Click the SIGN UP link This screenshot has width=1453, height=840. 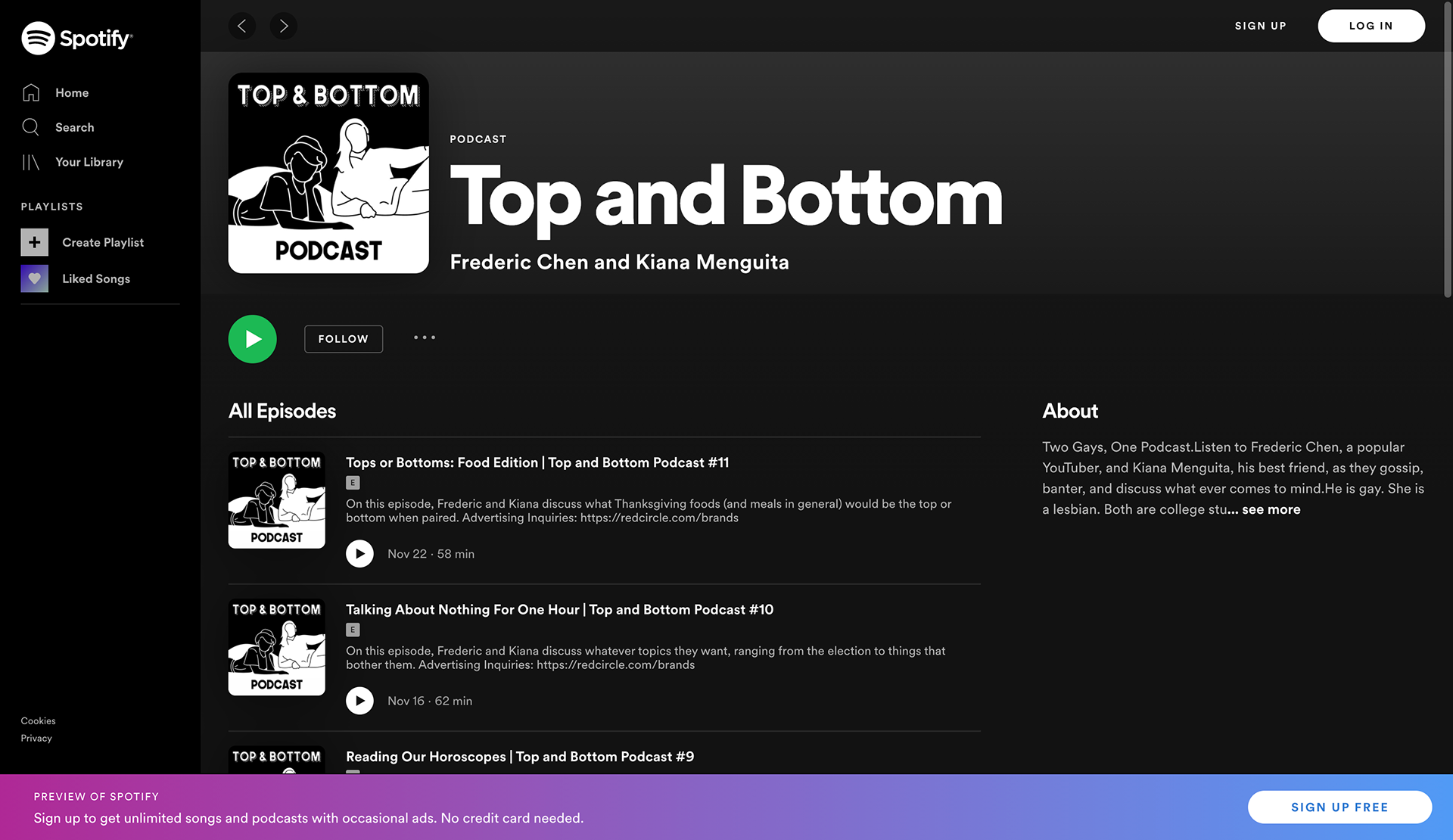(x=1261, y=26)
